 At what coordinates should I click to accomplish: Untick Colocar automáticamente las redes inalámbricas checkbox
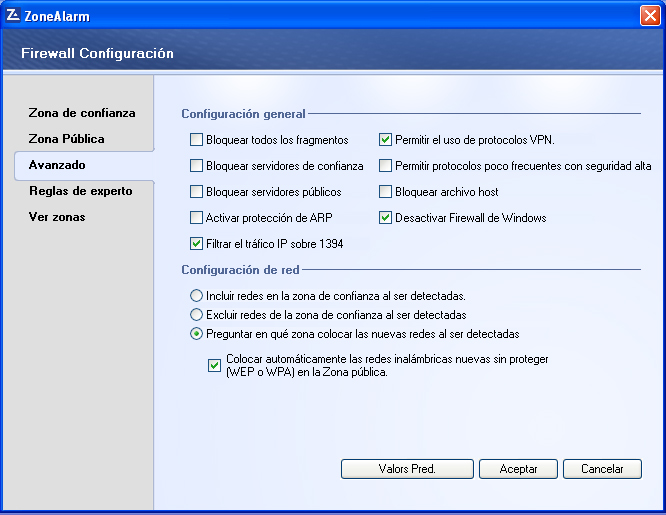tap(214, 365)
